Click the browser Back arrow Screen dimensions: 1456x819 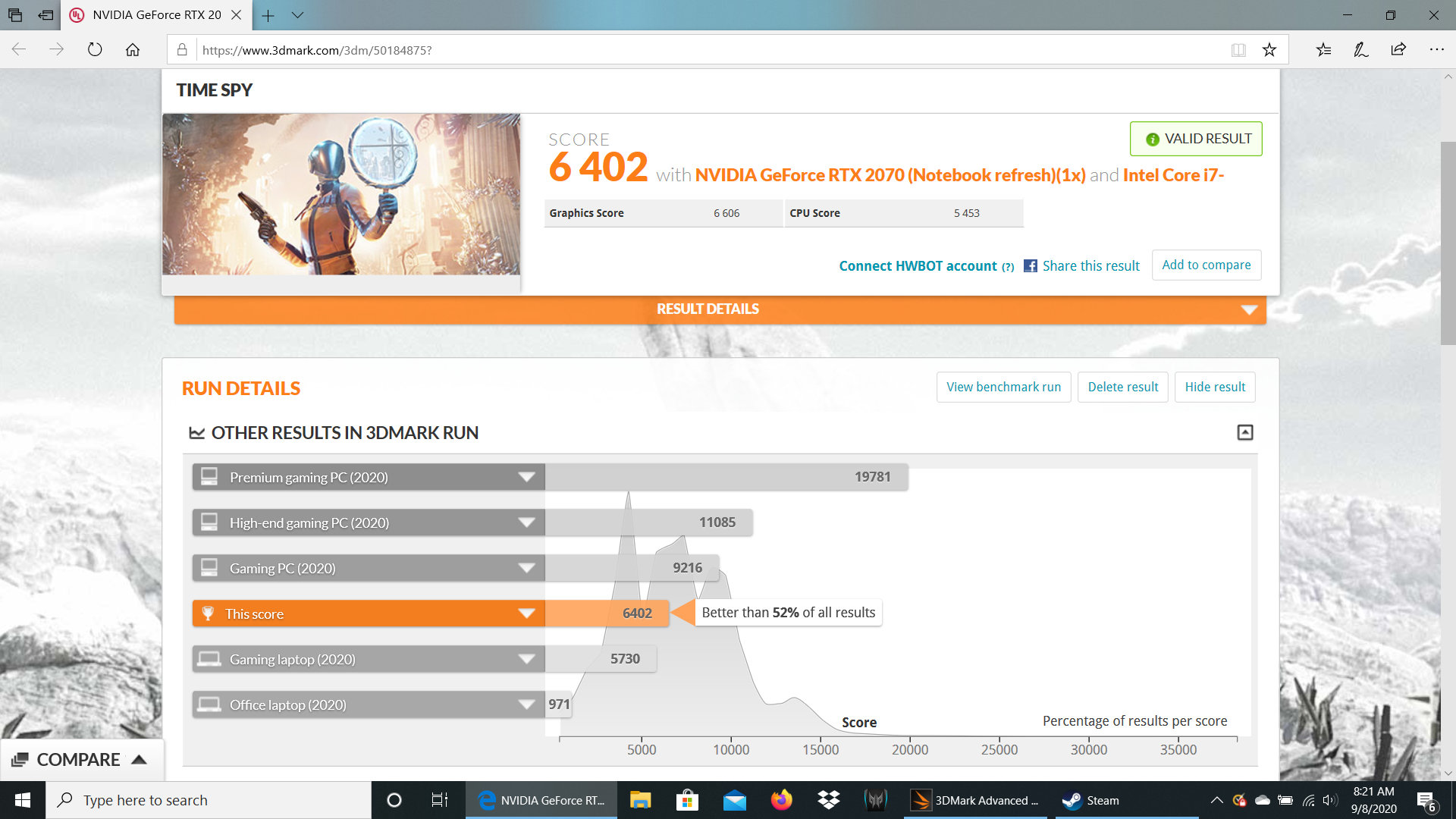(19, 50)
